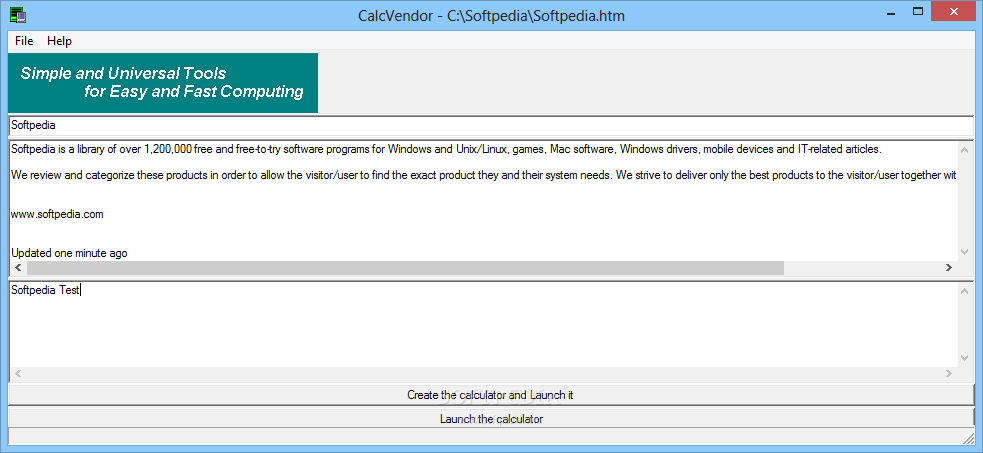983x453 pixels.
Task: Click down arrow of lower text area scrollbar
Action: (x=965, y=358)
